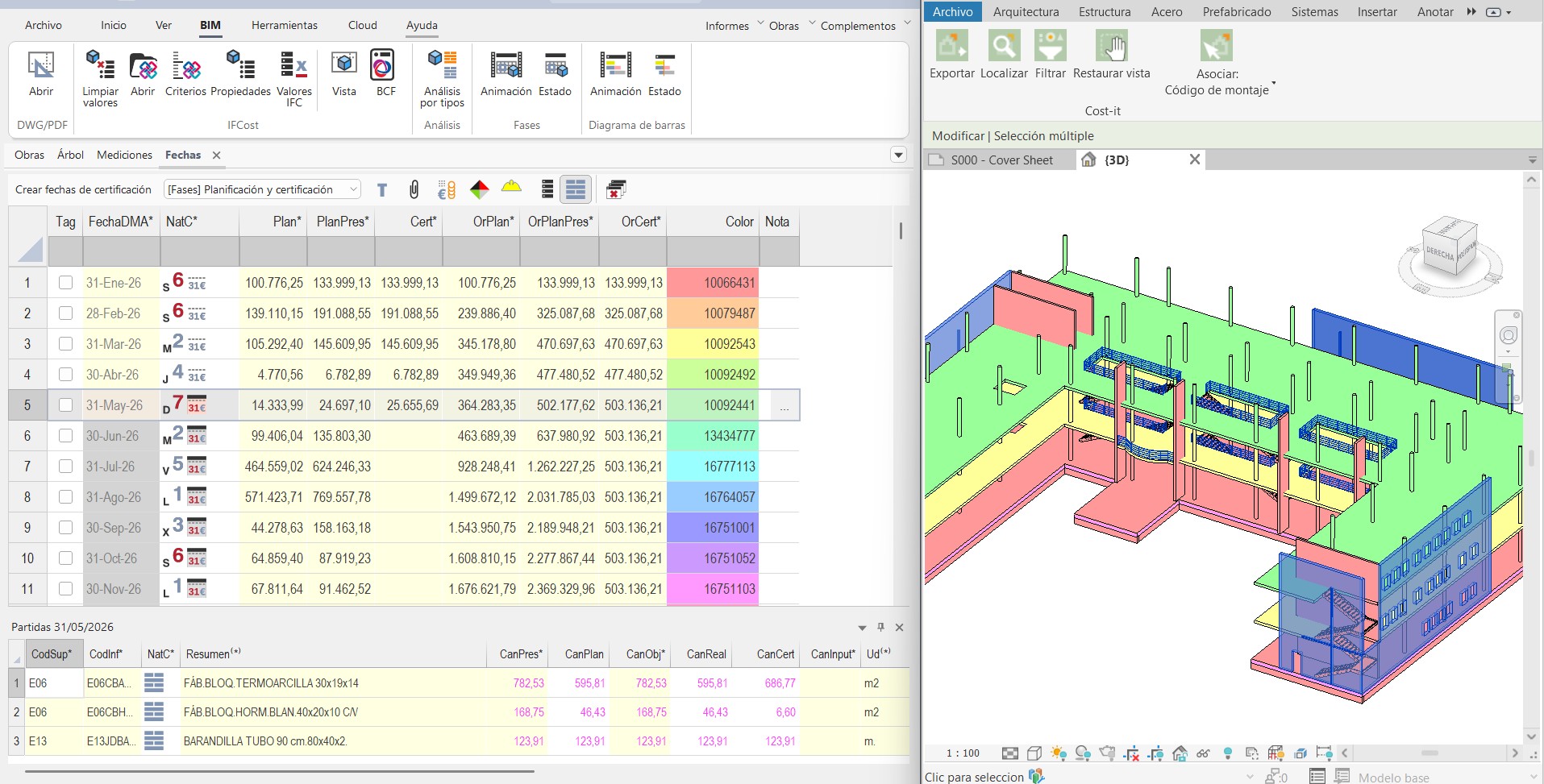The image size is (1544, 784).
Task: Switch to the Mediciones tab
Action: point(124,155)
